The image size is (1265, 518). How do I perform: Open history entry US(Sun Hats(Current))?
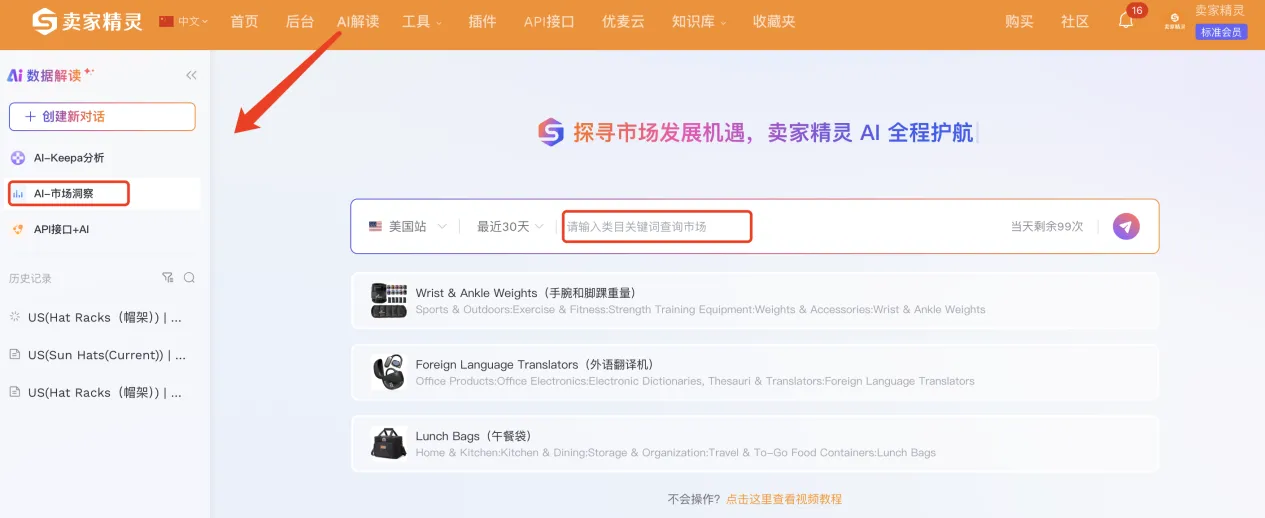pos(104,355)
